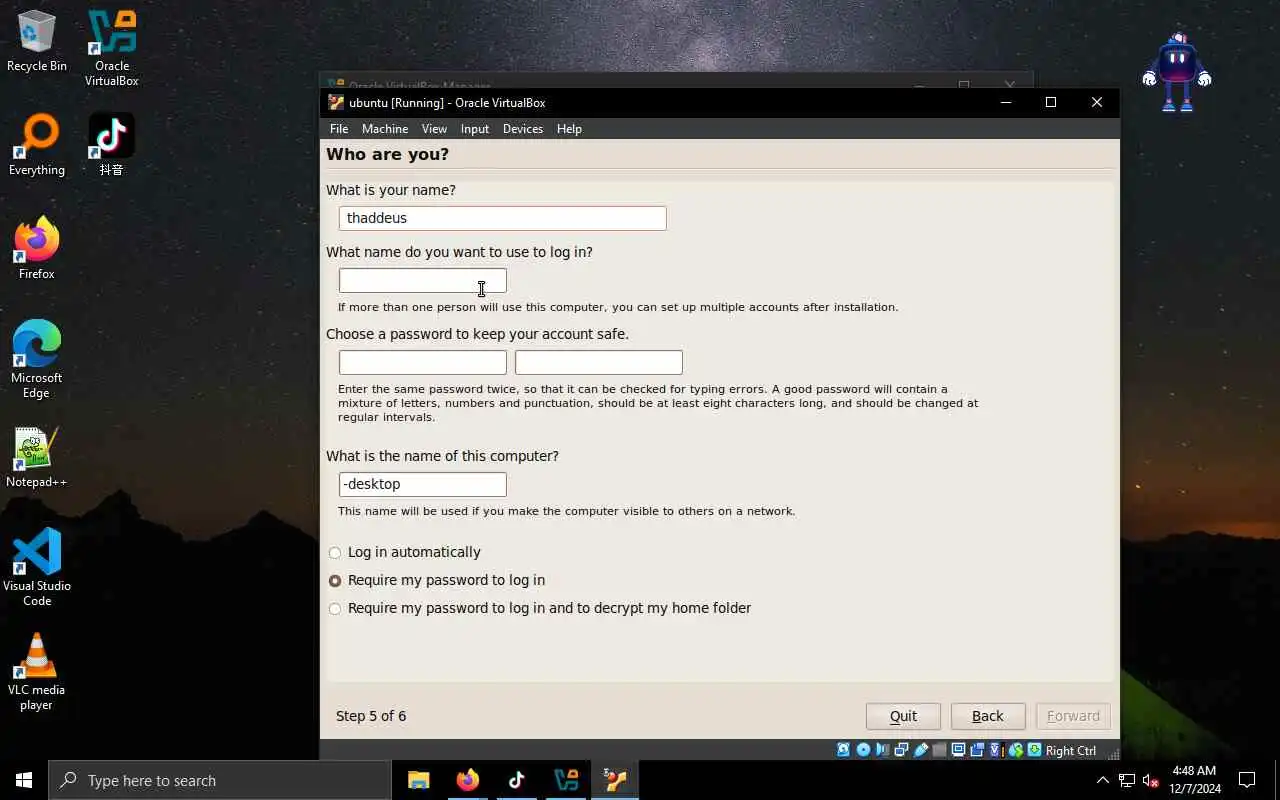The width and height of the screenshot is (1280, 800).
Task: Click the Forward button
Action: click(x=1073, y=716)
